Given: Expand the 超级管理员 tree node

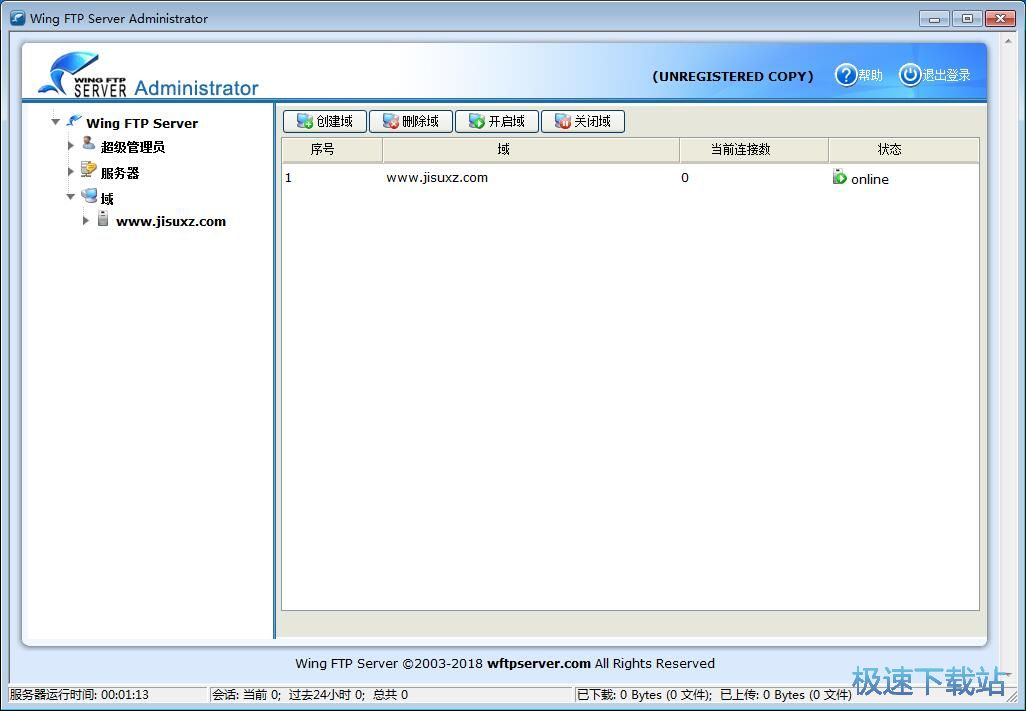Looking at the screenshot, I should [x=71, y=145].
